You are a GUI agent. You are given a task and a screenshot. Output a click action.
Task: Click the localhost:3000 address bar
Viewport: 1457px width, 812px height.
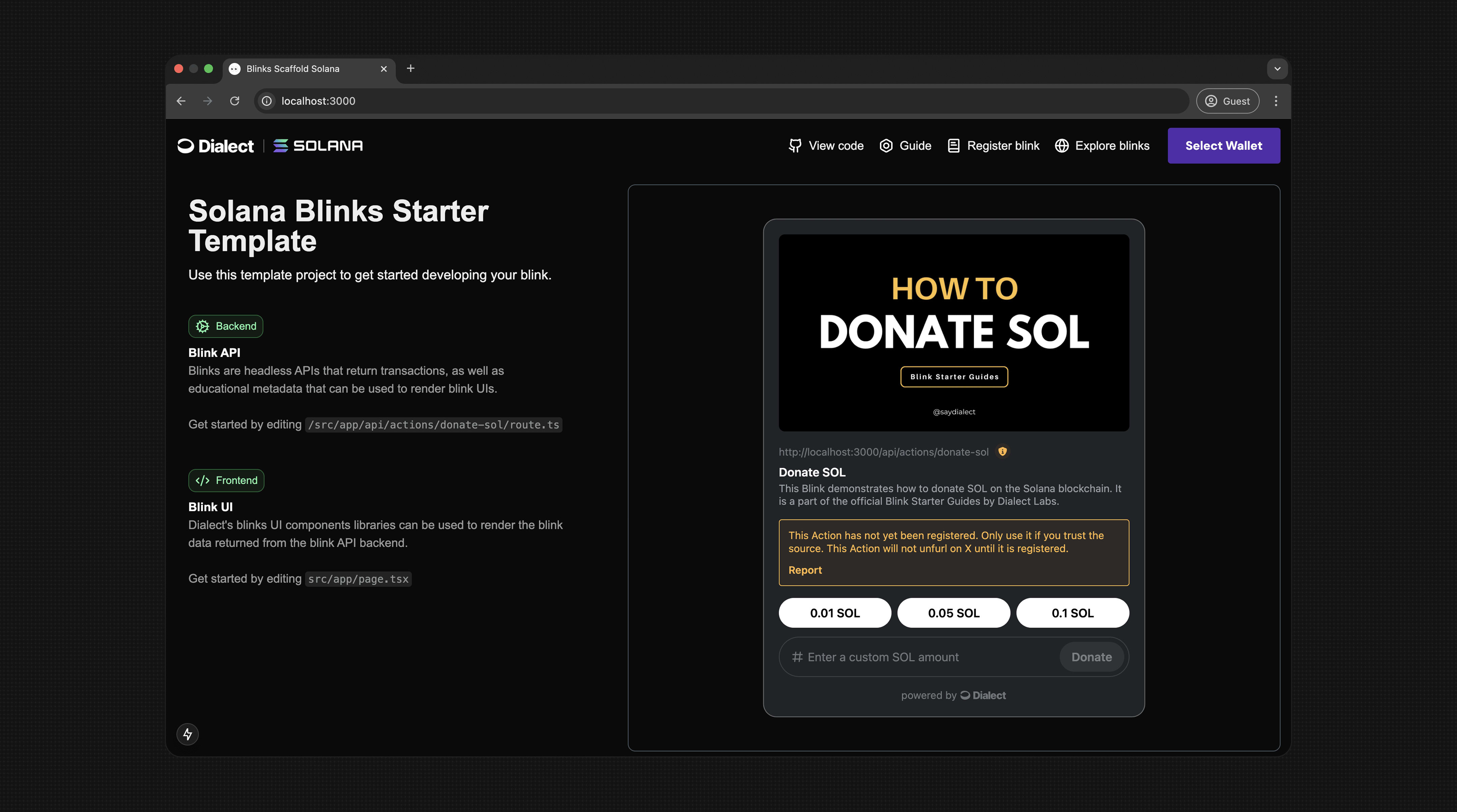pos(721,101)
